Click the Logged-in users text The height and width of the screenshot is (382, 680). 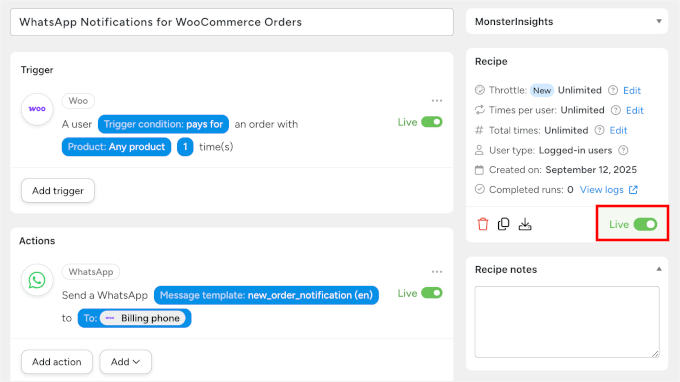pyautogui.click(x=575, y=150)
